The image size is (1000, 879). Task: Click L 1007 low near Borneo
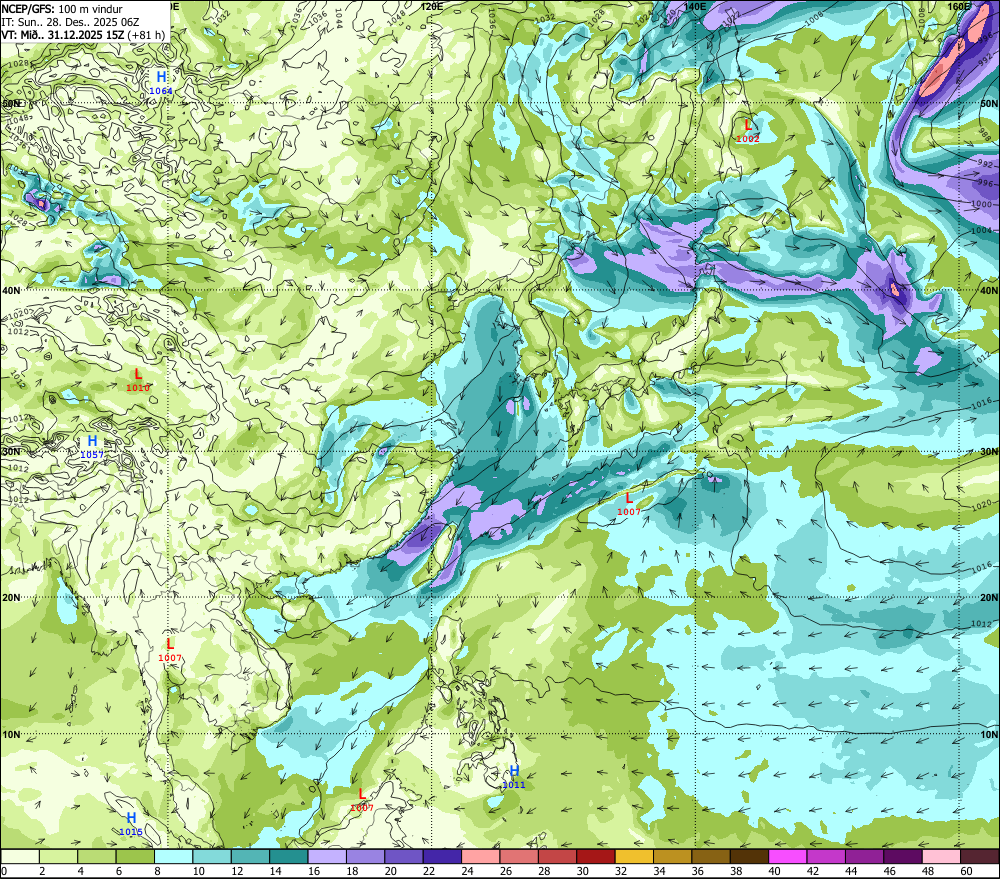pos(362,800)
